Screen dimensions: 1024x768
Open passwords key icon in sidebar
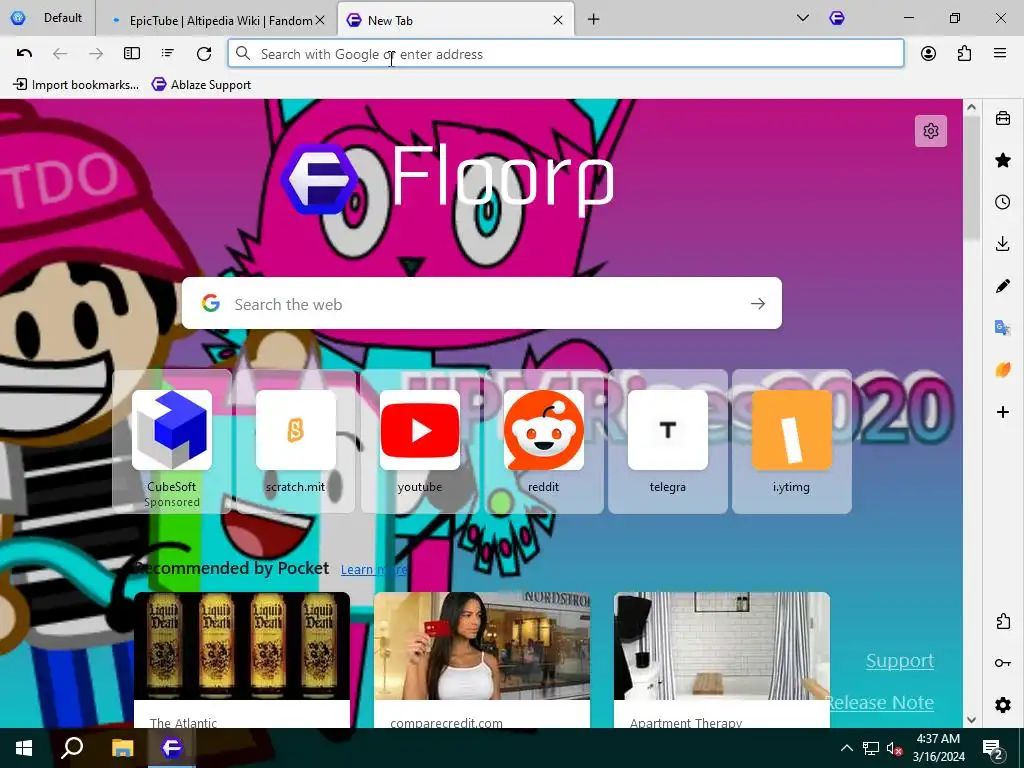pyautogui.click(x=1002, y=663)
